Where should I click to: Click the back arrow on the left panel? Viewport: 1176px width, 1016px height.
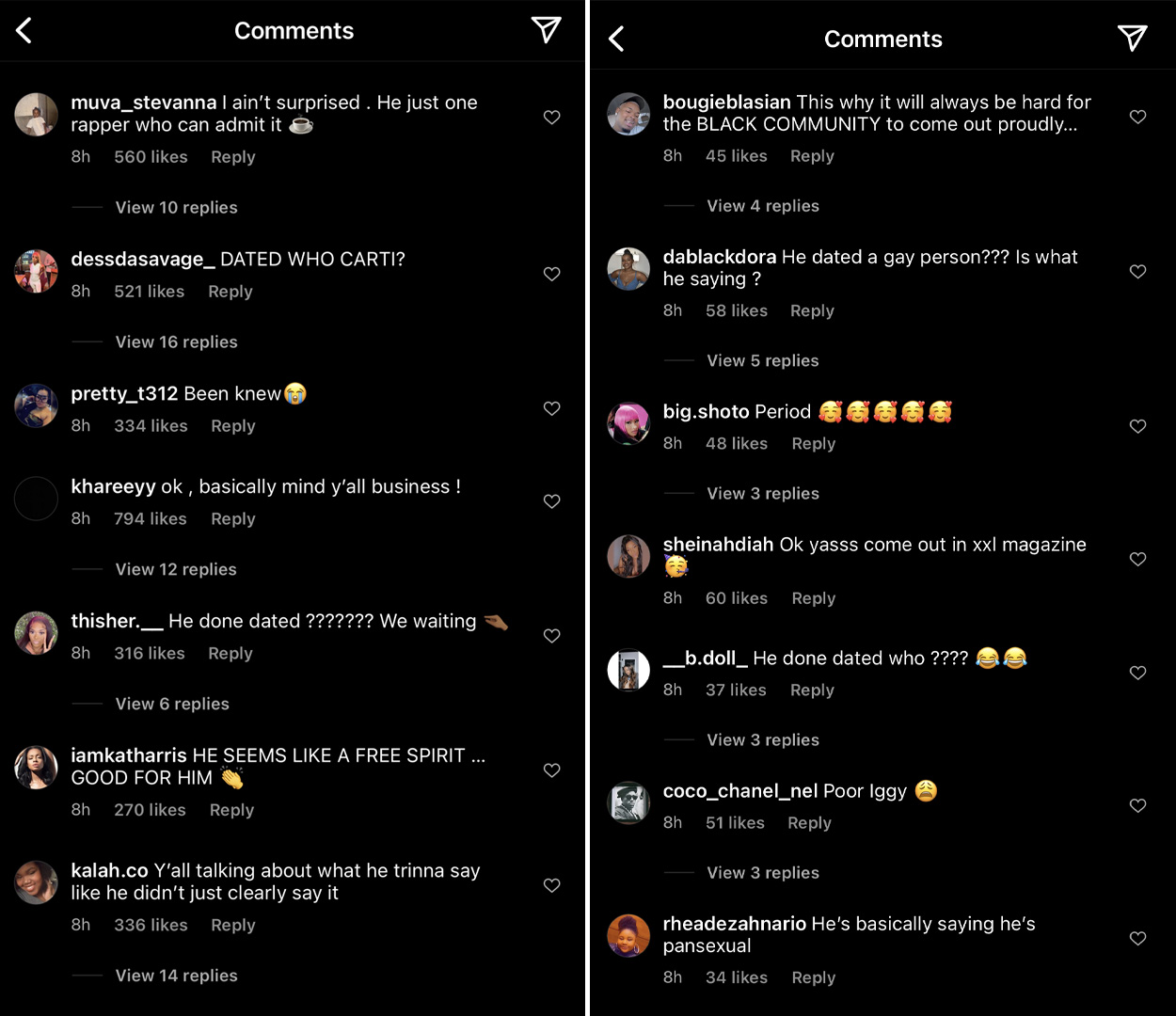(x=24, y=30)
